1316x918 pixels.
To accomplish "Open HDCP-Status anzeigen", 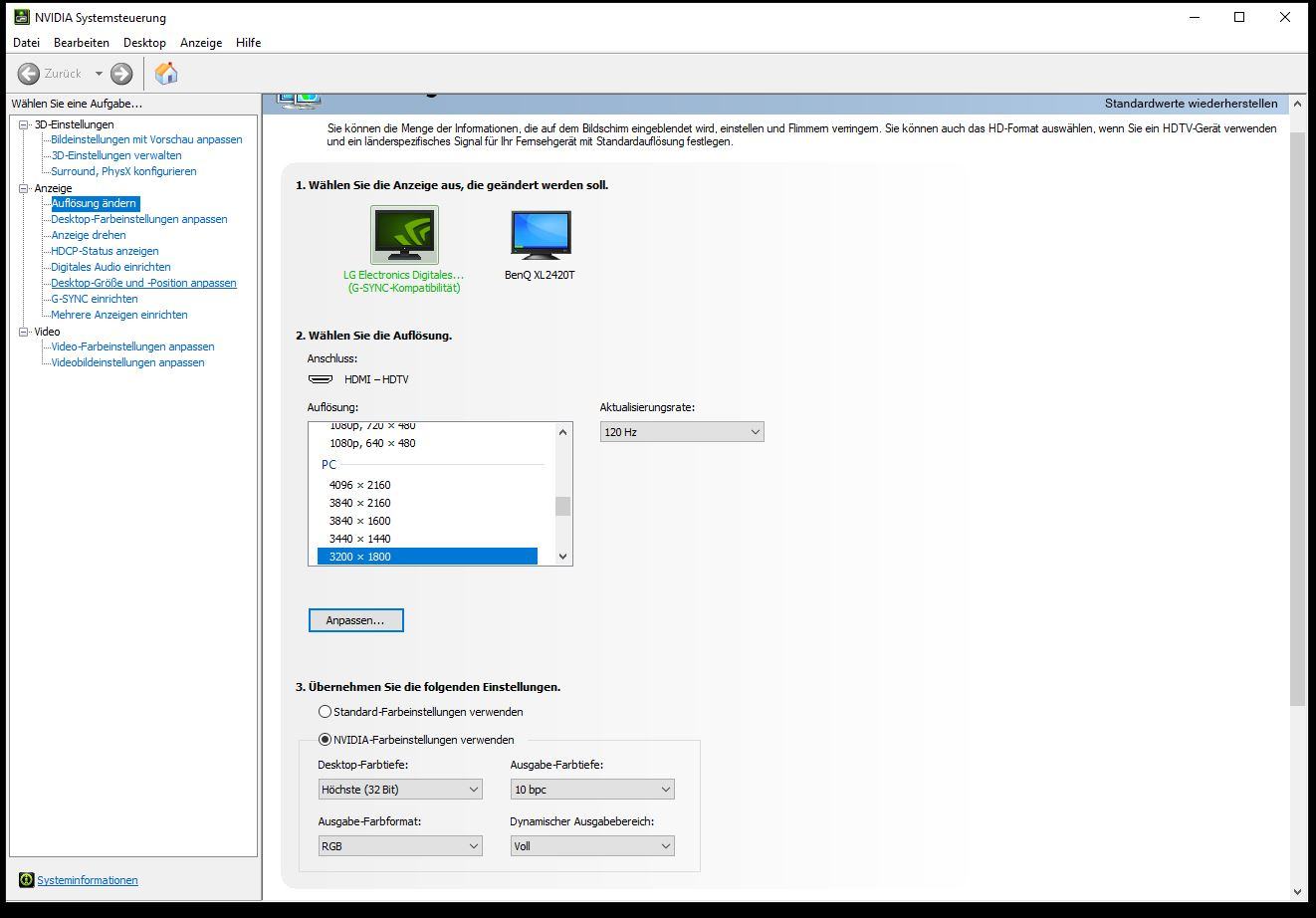I will coord(105,251).
